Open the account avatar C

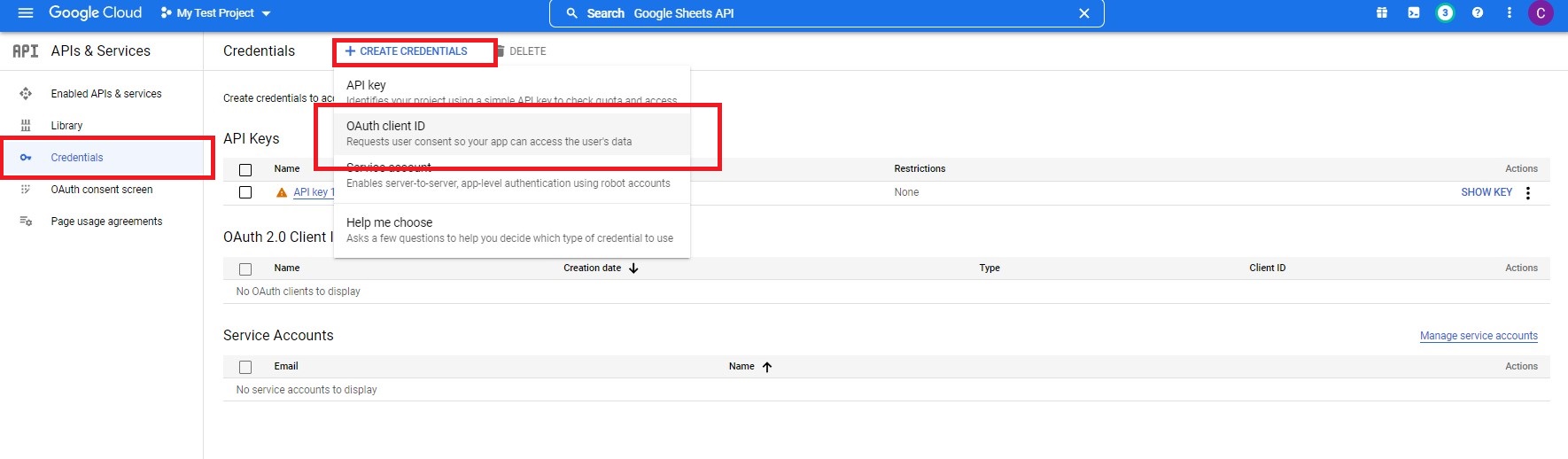1541,12
